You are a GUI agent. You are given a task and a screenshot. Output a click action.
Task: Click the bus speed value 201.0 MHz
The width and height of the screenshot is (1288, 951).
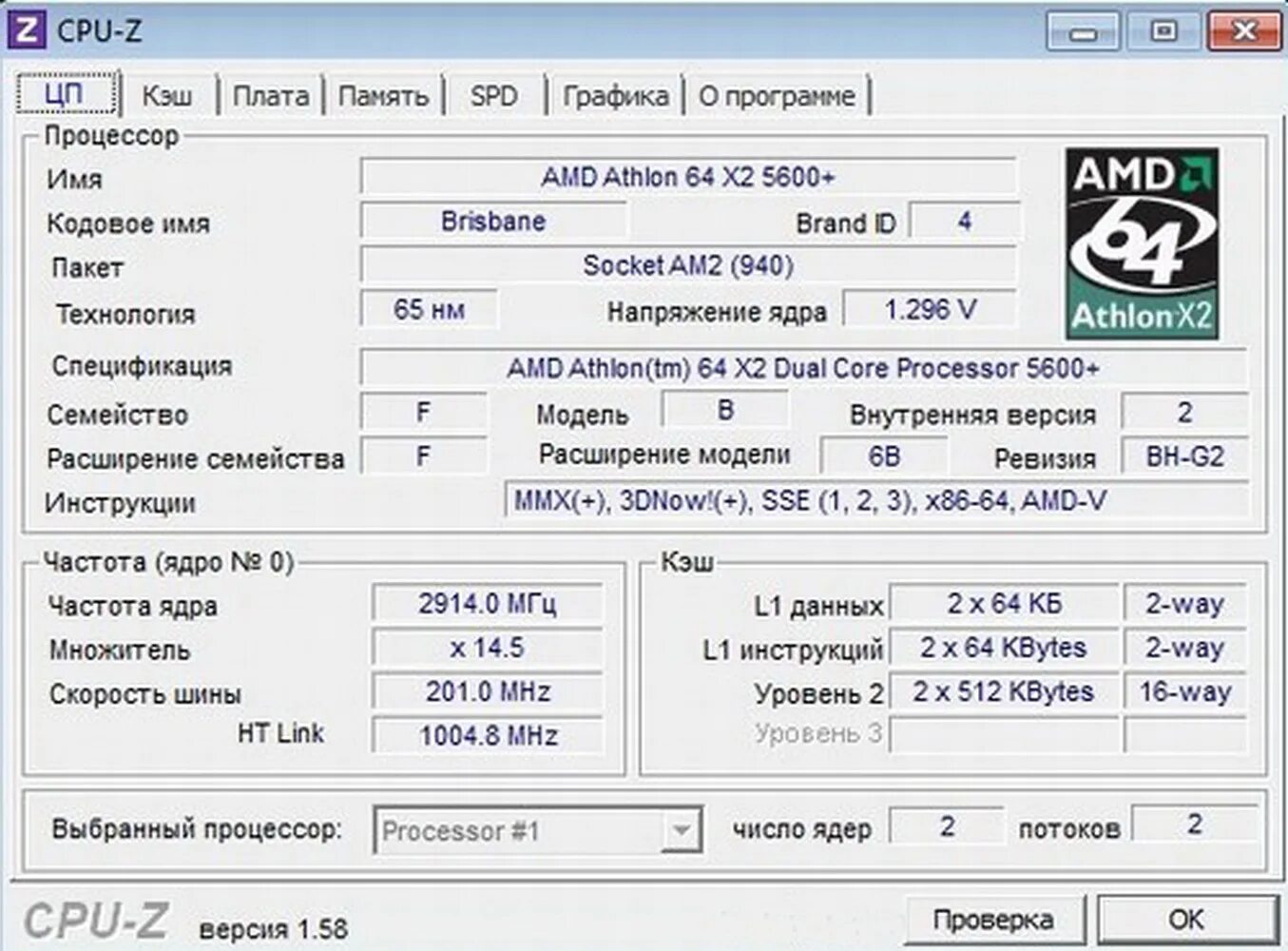pyautogui.click(x=488, y=691)
